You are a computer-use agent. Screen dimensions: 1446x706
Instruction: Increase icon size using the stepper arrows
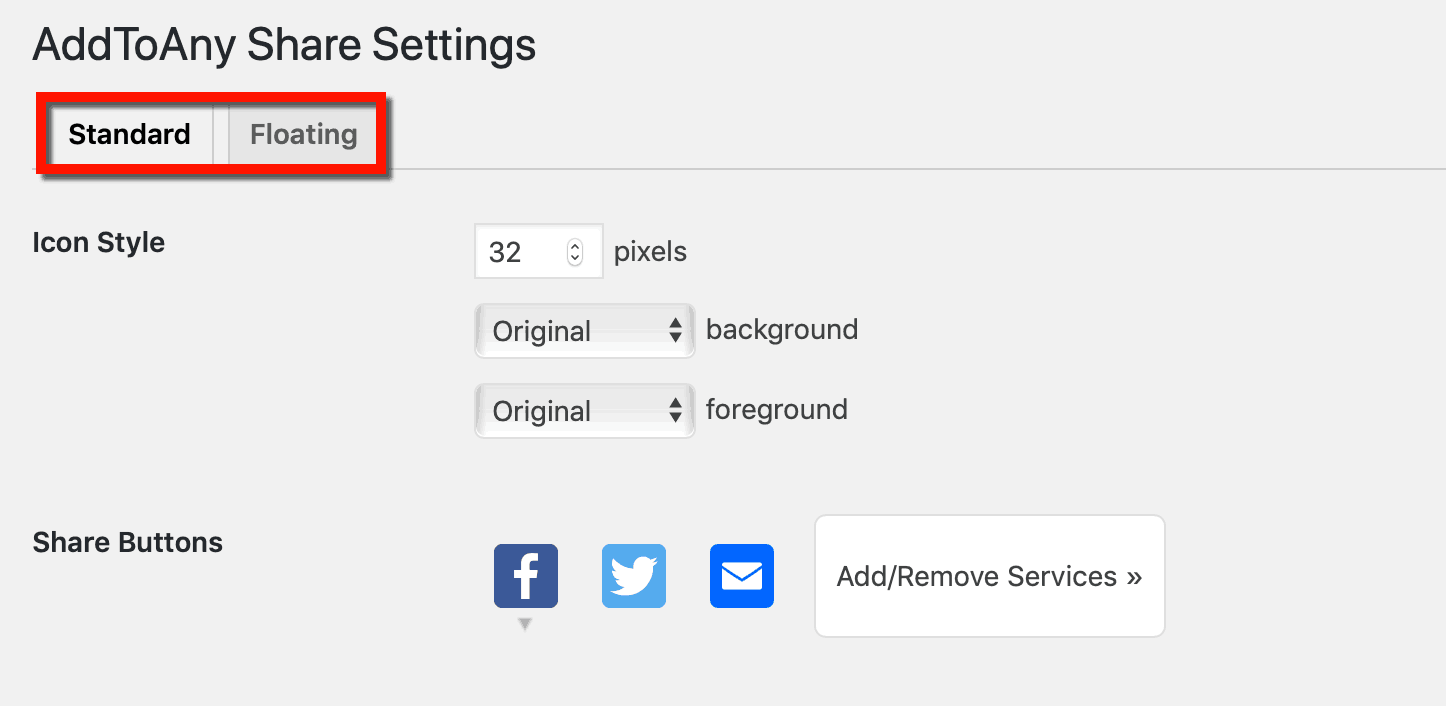[575, 245]
